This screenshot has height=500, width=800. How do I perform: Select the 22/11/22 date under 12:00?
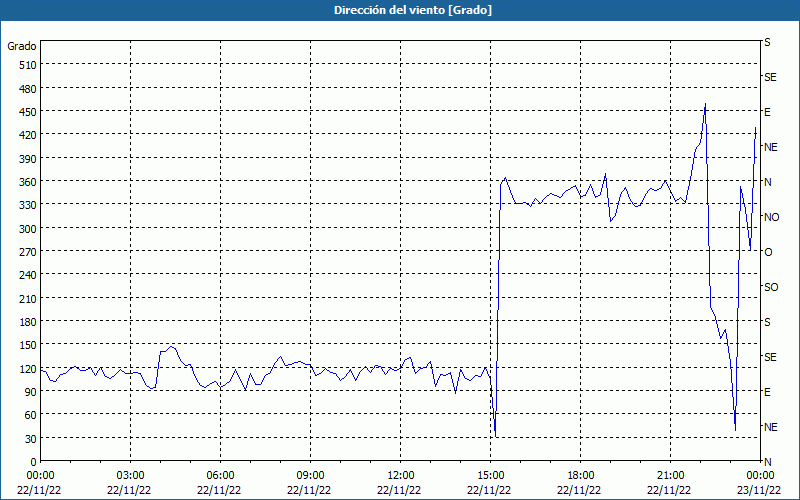pos(399,490)
